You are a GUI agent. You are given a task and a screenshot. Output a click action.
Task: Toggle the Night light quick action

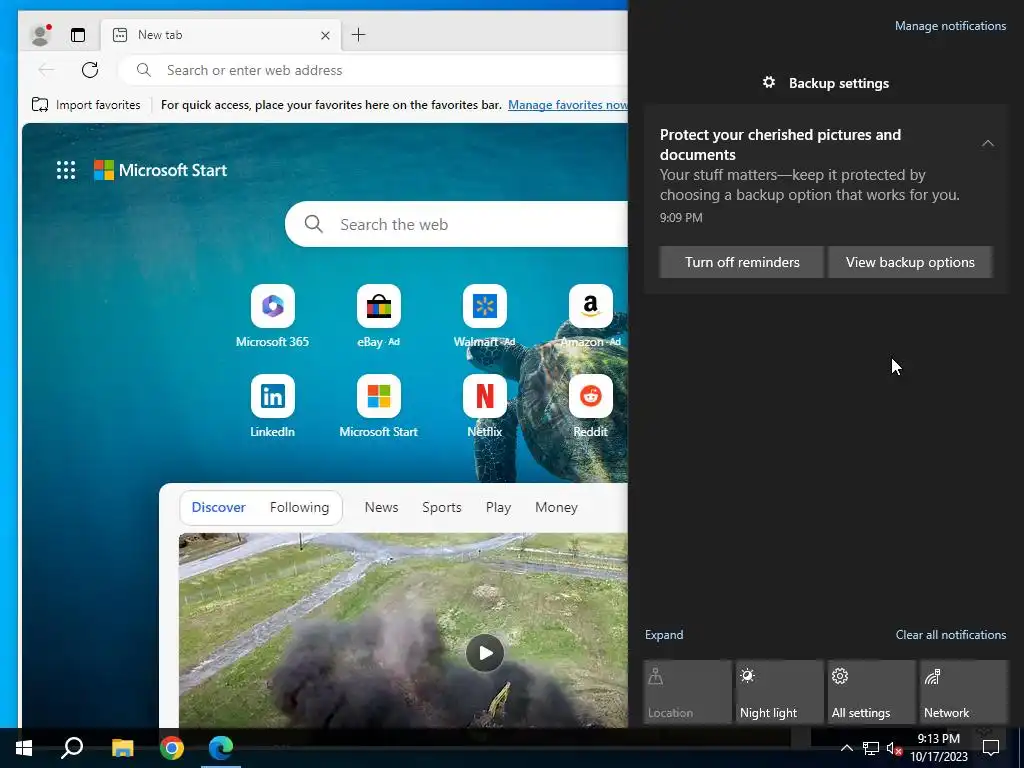[x=779, y=692]
